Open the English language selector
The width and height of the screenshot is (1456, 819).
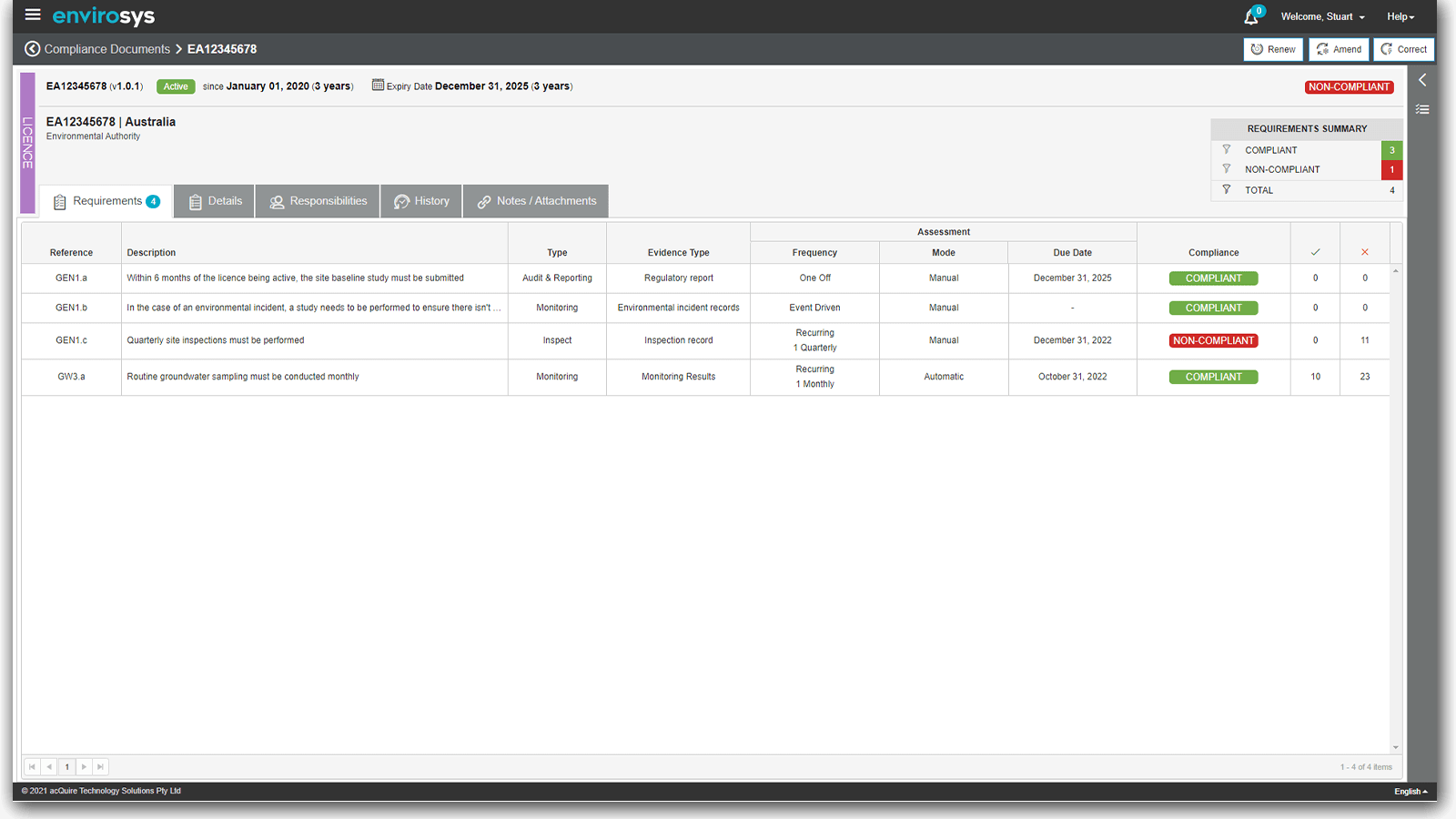[x=1410, y=792]
